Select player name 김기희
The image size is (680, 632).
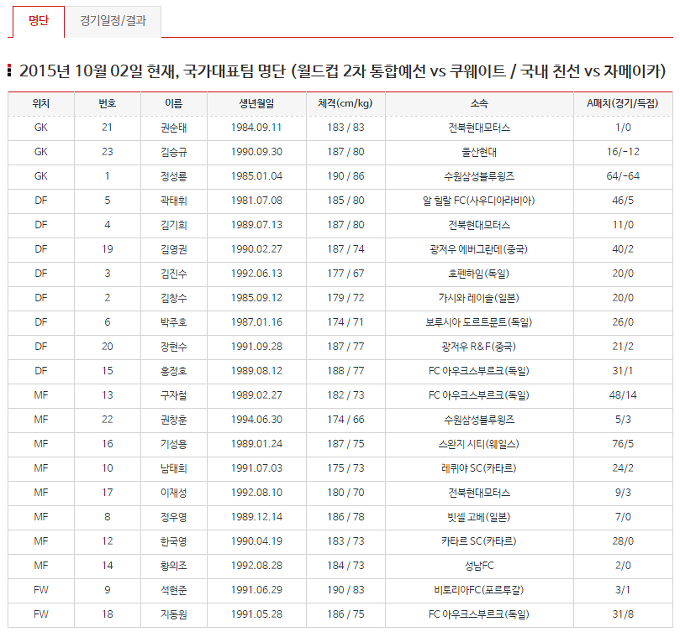(173, 225)
